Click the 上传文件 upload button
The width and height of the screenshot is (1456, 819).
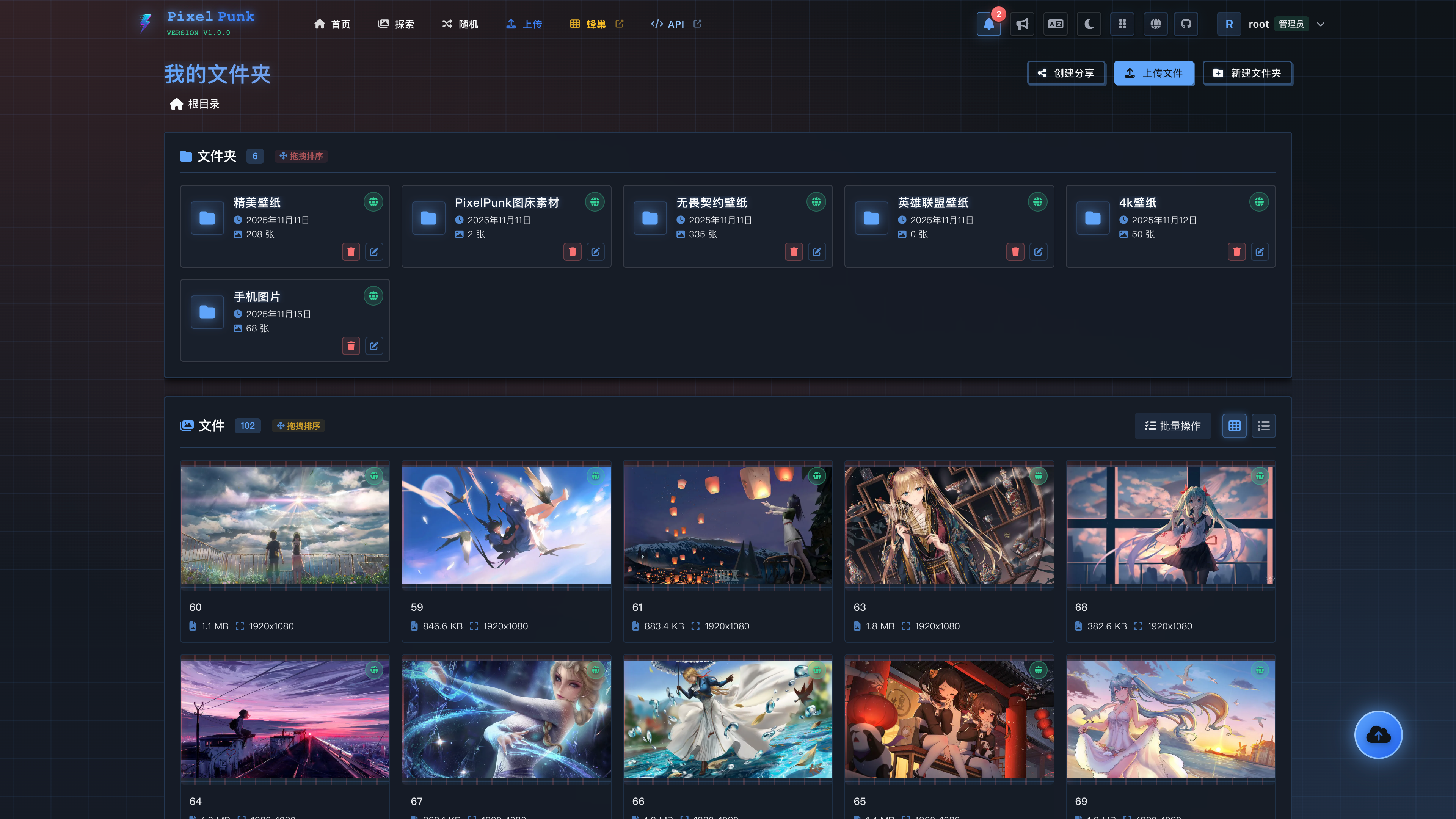pos(1154,73)
